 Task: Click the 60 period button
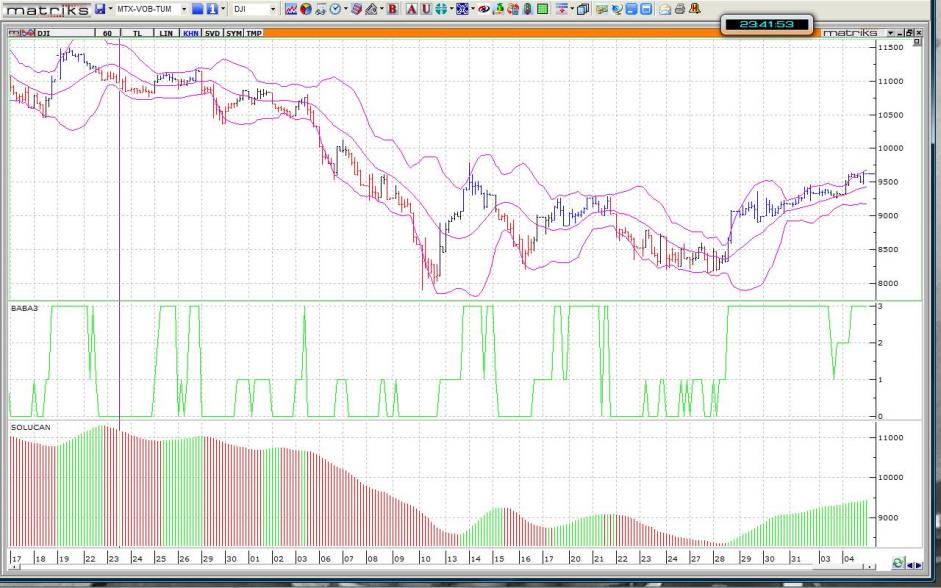coord(106,33)
